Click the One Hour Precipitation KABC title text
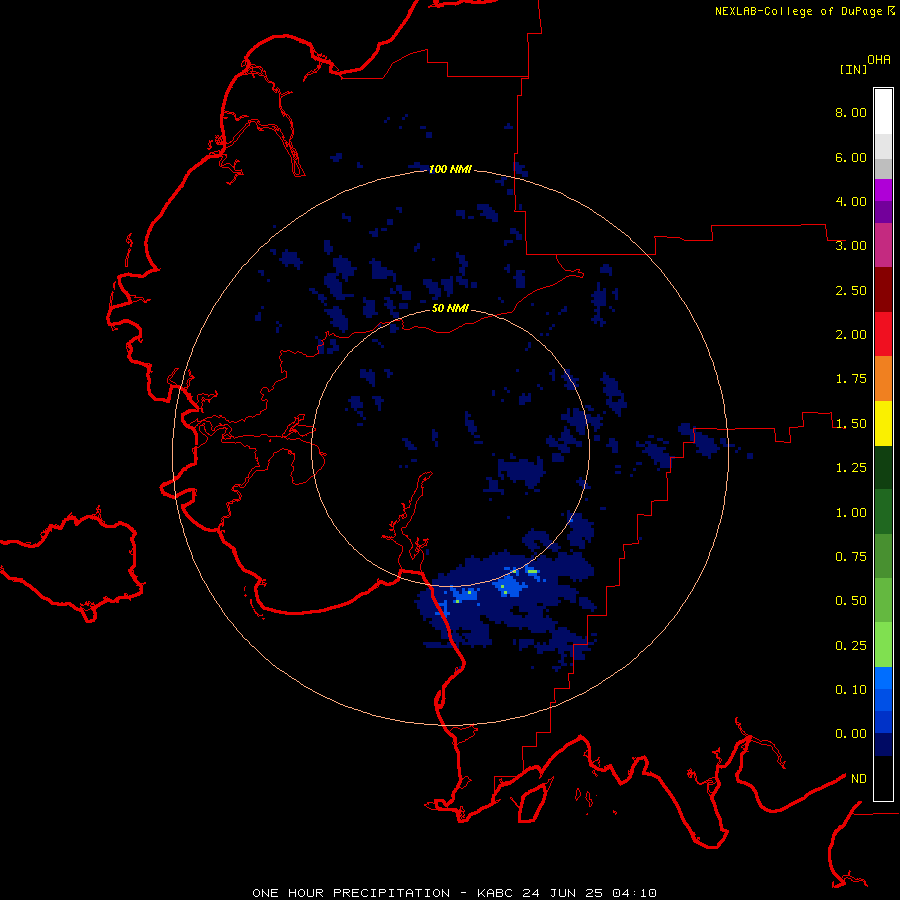This screenshot has height=900, width=900. pos(454,893)
